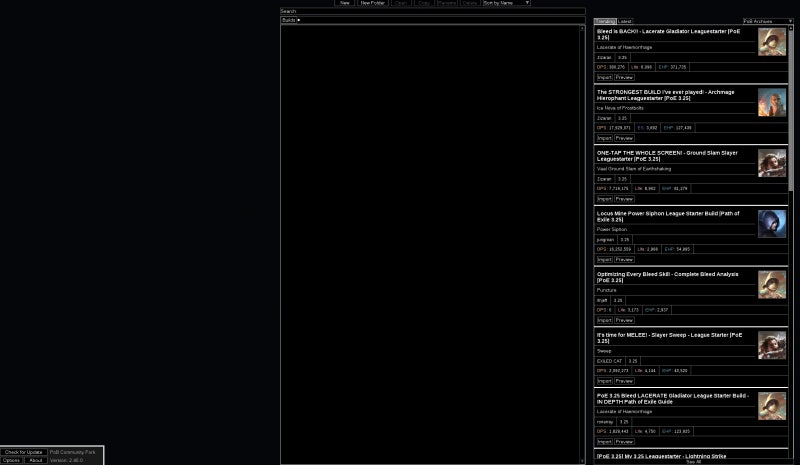Screen dimensions: 800x465
Task: Open the About button
Action: pos(36,460)
